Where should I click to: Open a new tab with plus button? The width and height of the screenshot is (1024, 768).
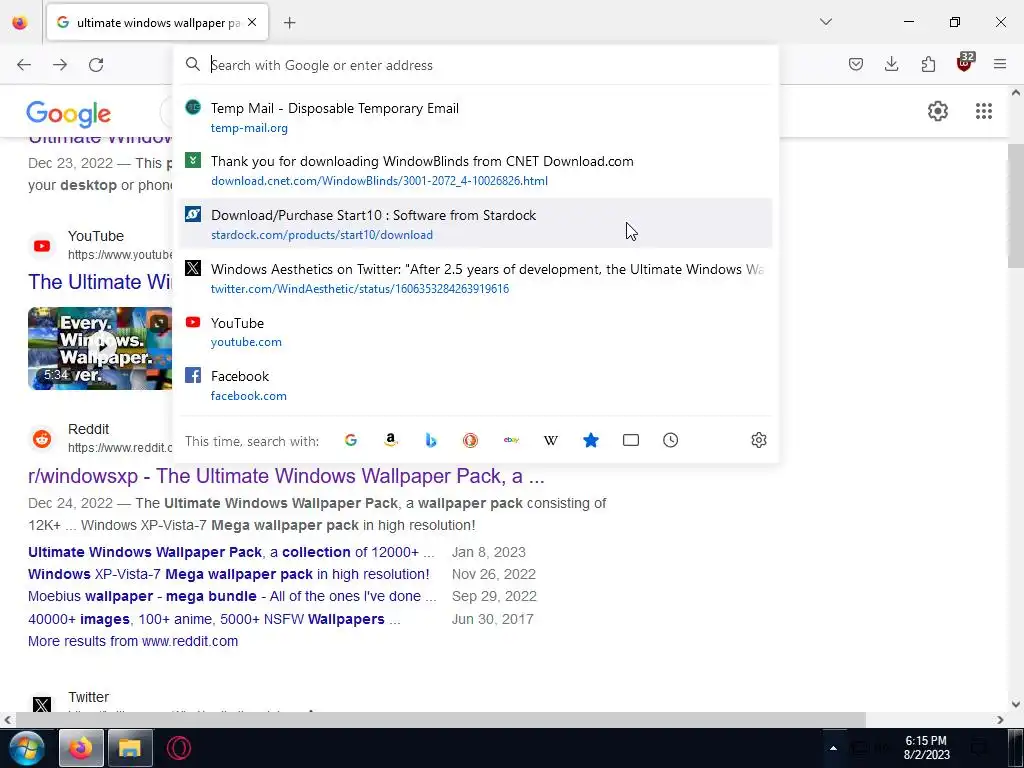click(x=289, y=23)
